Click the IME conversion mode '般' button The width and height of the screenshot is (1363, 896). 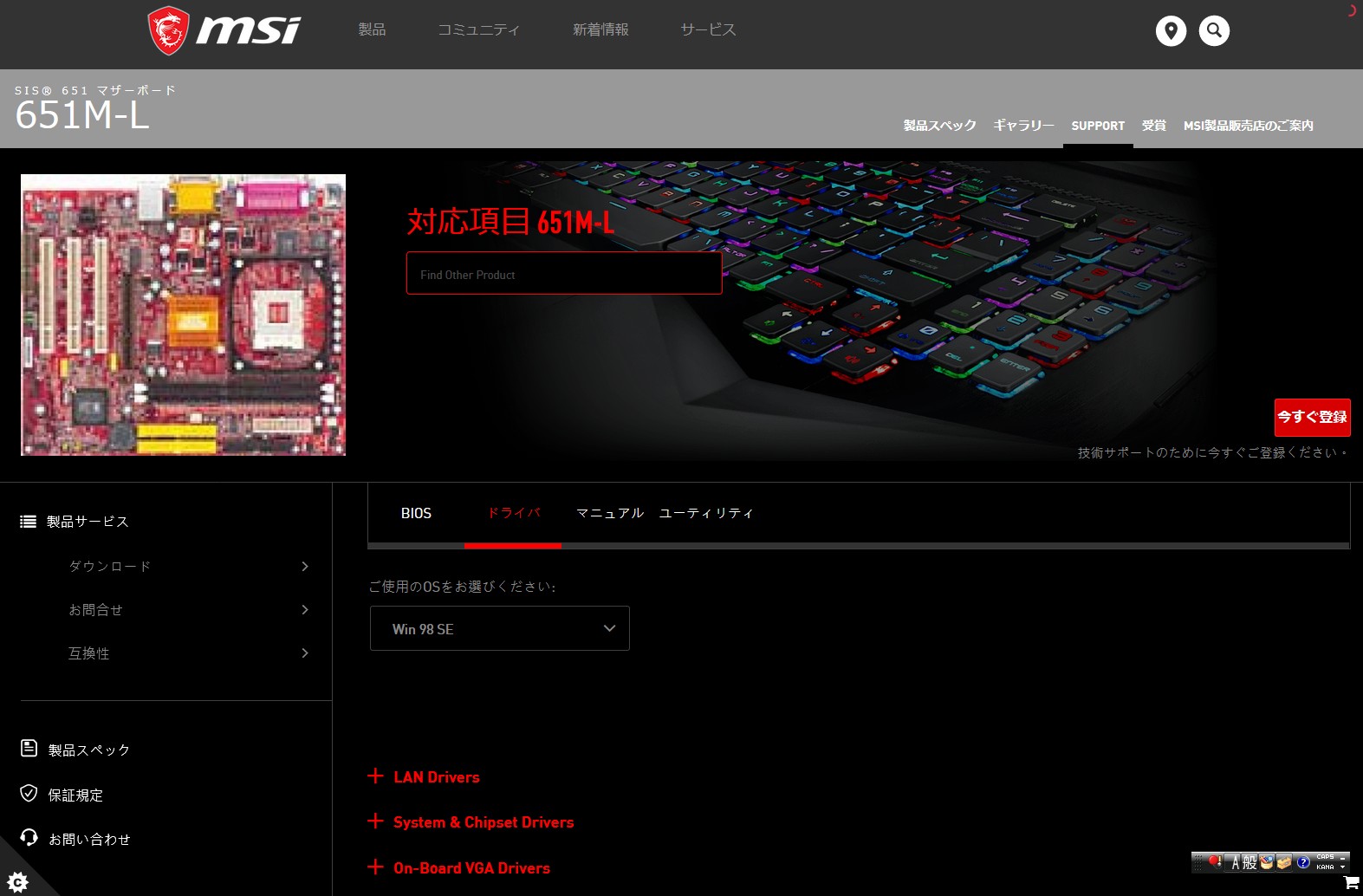pyautogui.click(x=1249, y=862)
